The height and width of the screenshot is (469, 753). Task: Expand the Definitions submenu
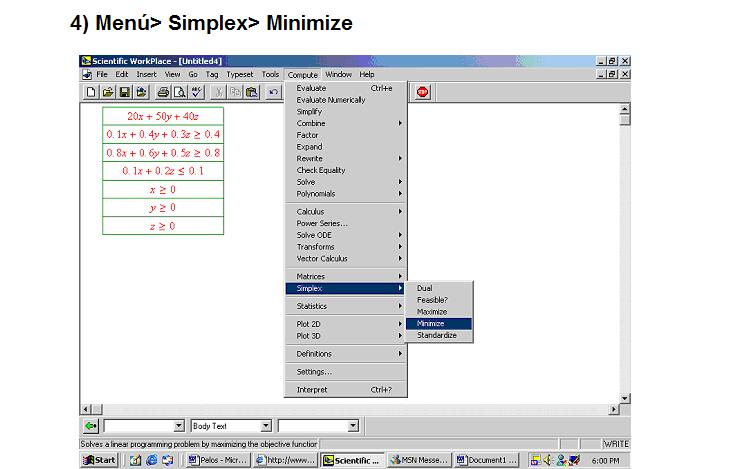click(x=346, y=354)
